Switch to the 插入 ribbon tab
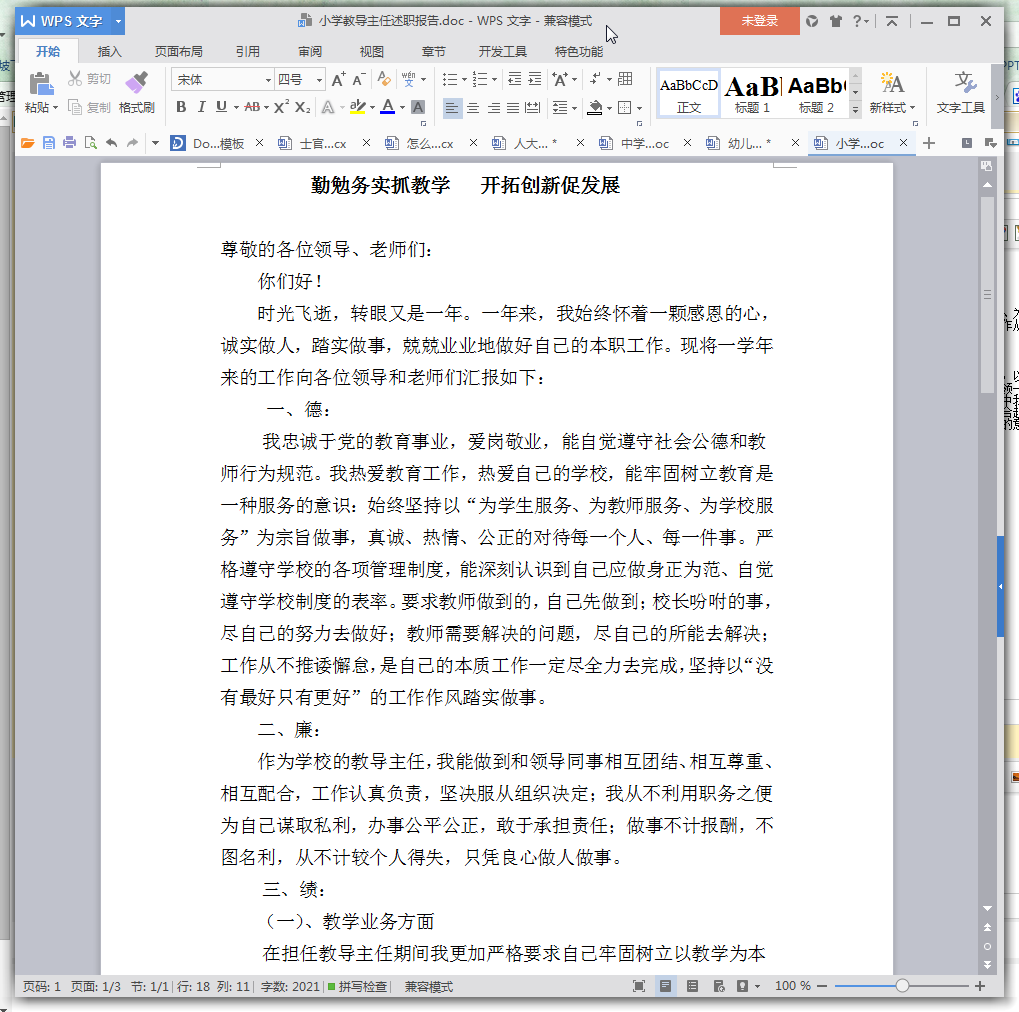 tap(110, 52)
